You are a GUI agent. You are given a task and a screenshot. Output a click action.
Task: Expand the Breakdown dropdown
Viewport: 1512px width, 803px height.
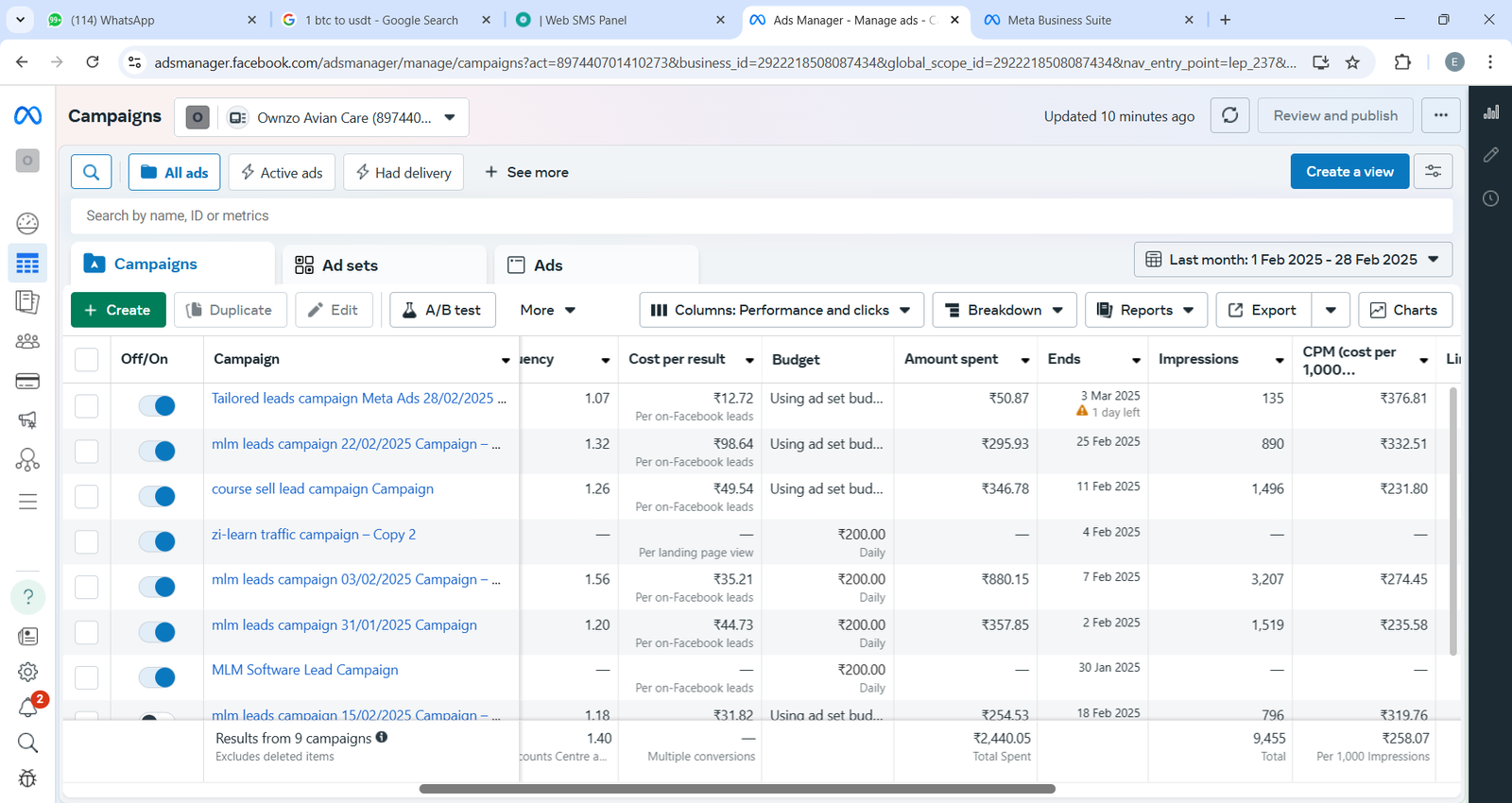click(1004, 310)
